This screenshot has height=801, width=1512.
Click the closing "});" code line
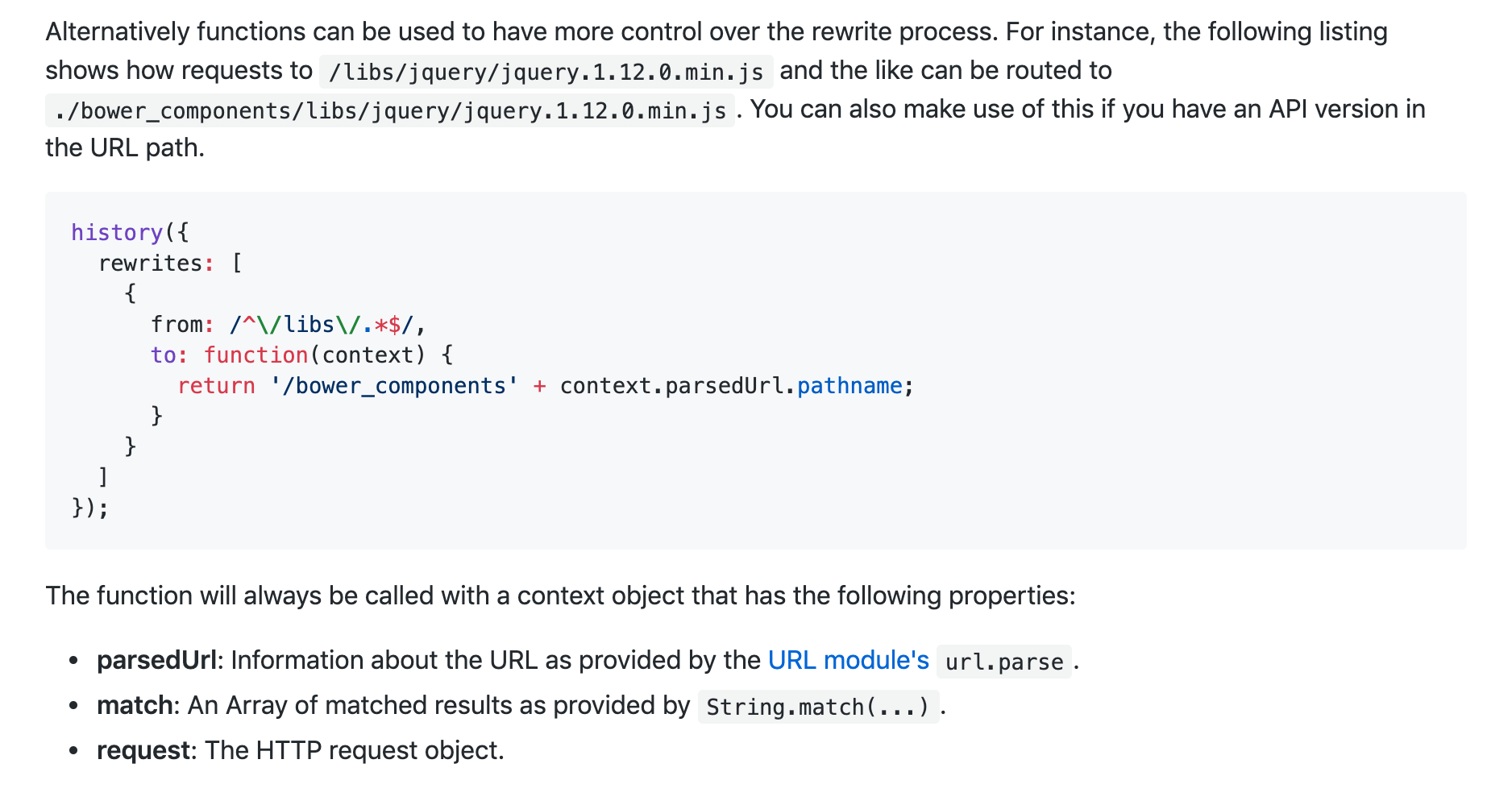coord(89,508)
